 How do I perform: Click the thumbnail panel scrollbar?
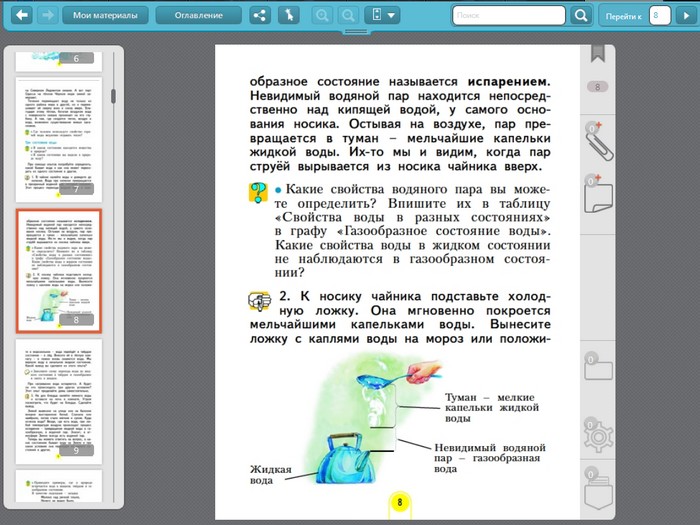click(113, 97)
